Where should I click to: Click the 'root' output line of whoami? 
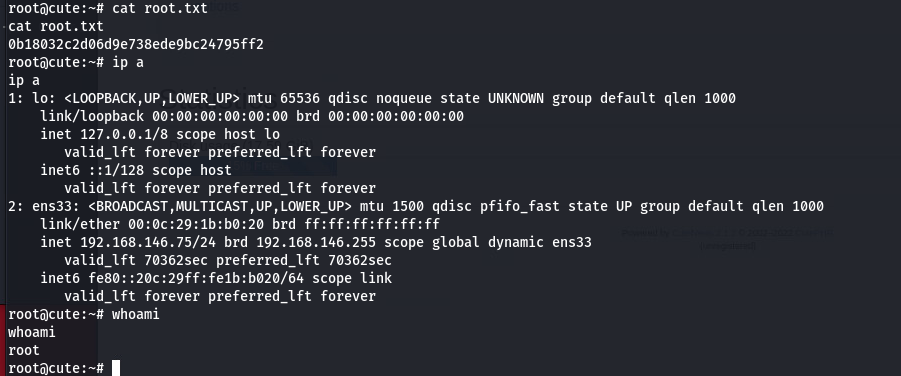coord(24,350)
